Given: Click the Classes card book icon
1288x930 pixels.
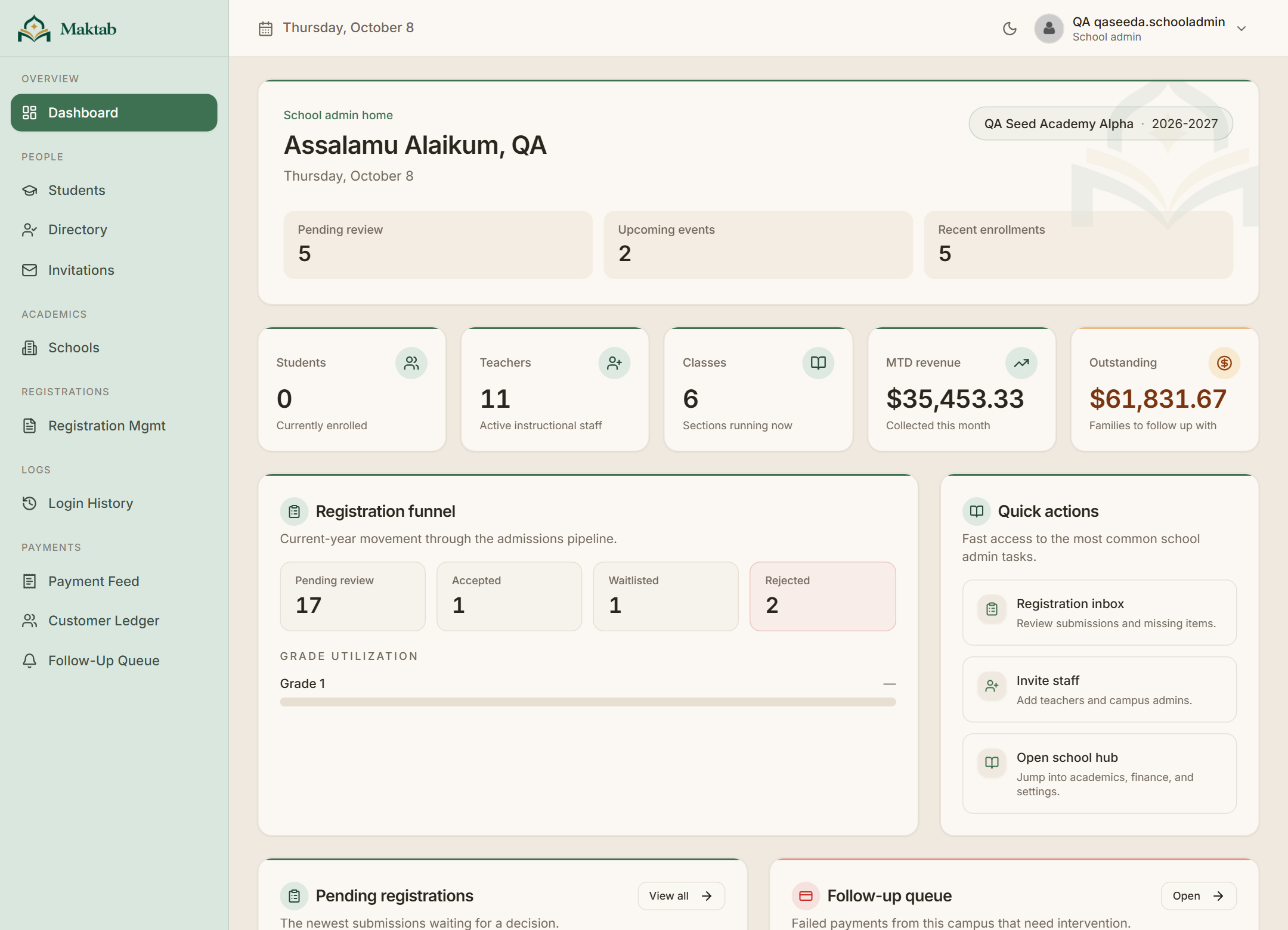Looking at the screenshot, I should tap(818, 363).
